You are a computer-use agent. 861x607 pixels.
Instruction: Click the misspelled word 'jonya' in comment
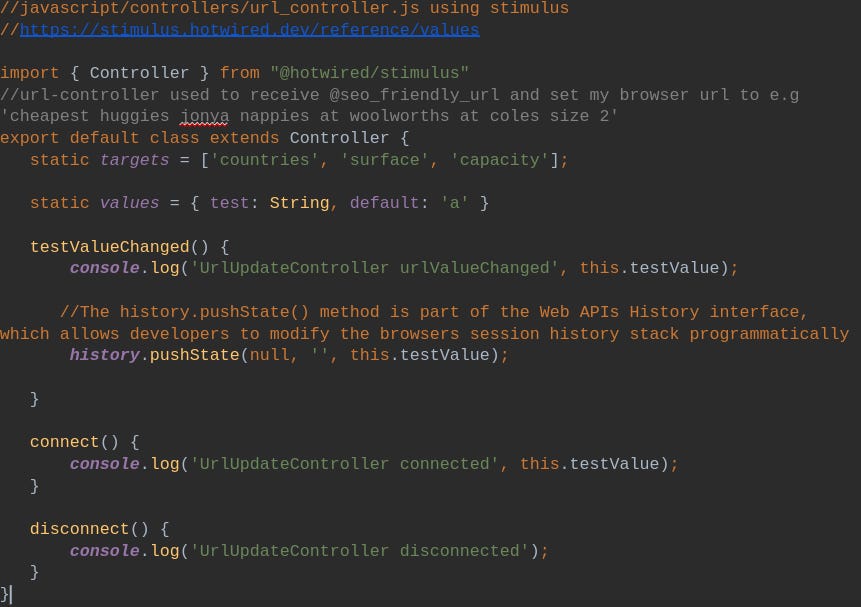pyautogui.click(x=204, y=116)
